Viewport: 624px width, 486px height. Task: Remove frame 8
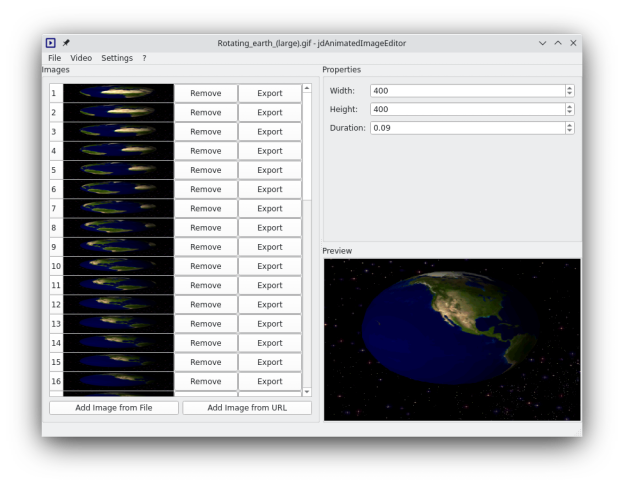(x=206, y=228)
